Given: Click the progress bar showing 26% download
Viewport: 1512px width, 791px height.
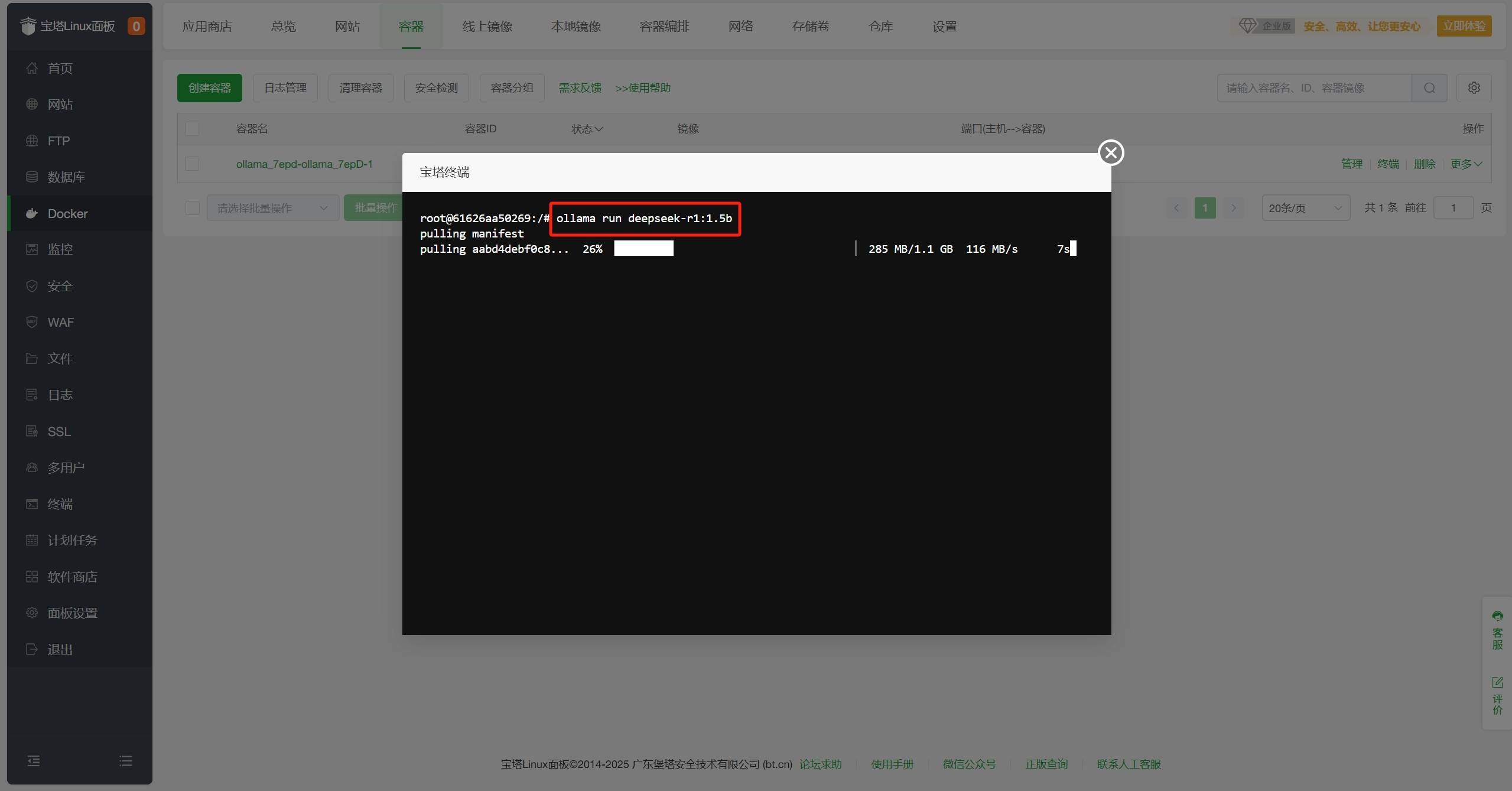Looking at the screenshot, I should point(644,248).
